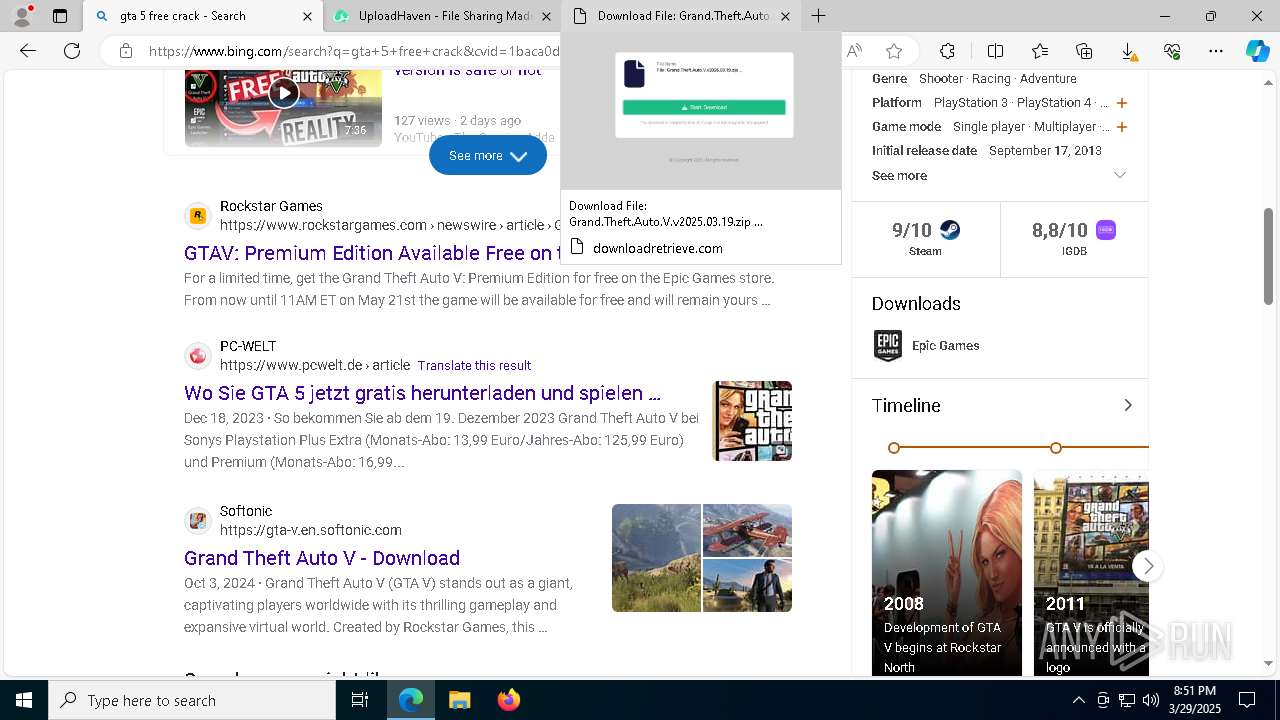This screenshot has width=1280, height=720.
Task: Open the Edge profile icon
Action: click(x=22, y=16)
